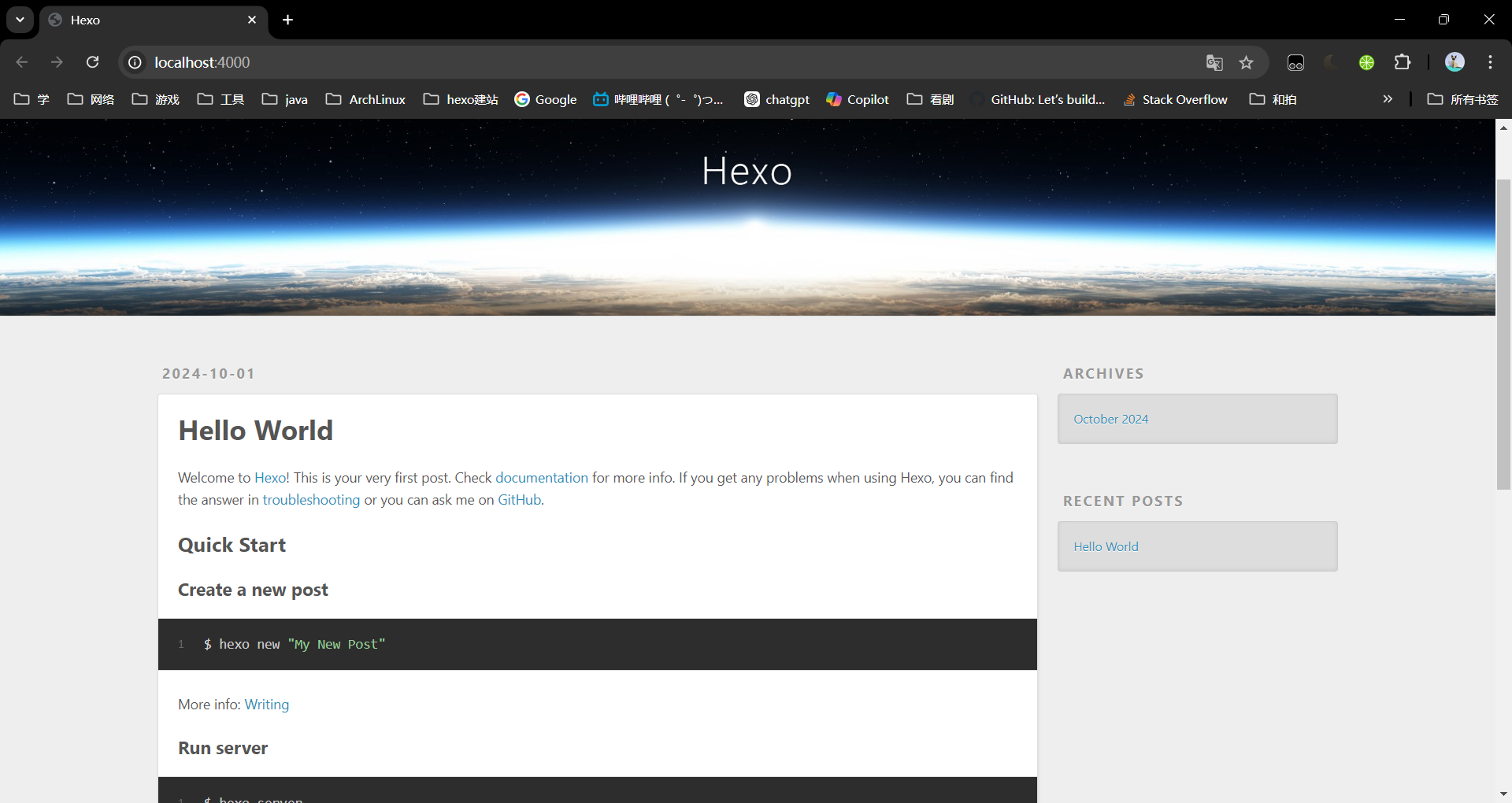Open the 所有书签 all bookmarks folder

[1463, 99]
